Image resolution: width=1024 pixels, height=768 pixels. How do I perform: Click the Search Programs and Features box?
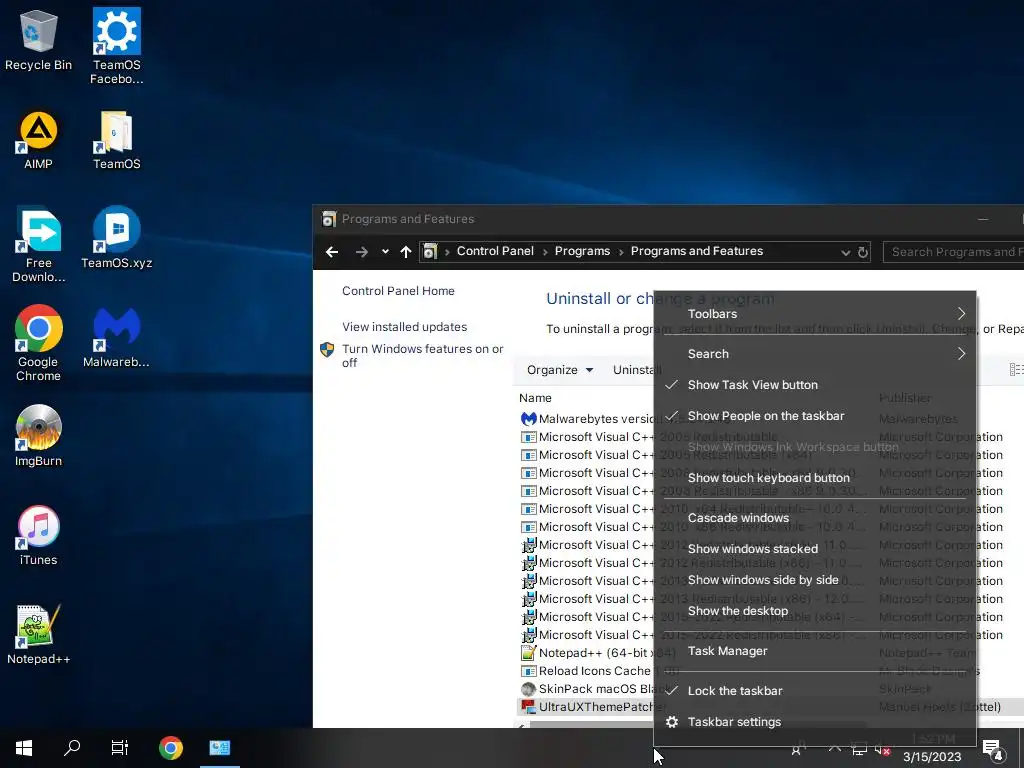[x=953, y=252]
